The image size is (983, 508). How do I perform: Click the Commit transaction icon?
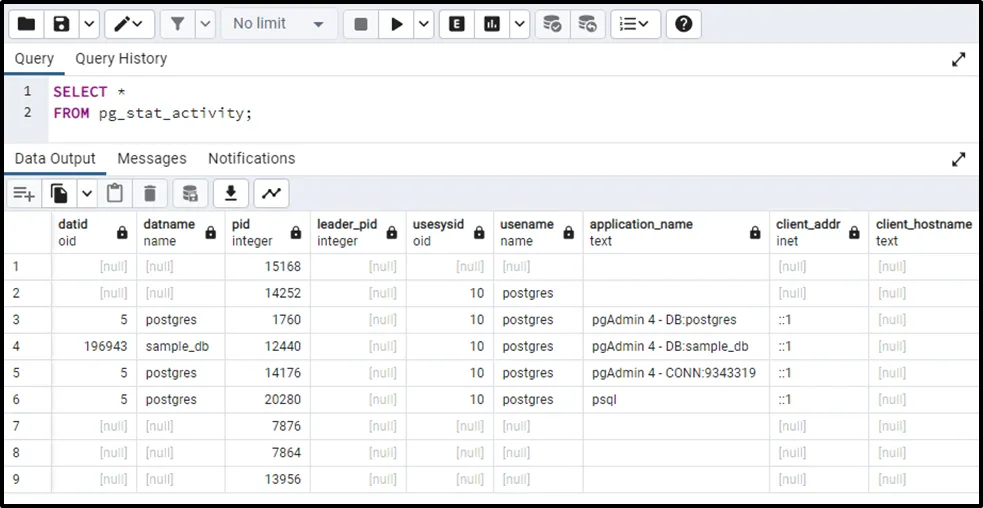click(x=551, y=24)
